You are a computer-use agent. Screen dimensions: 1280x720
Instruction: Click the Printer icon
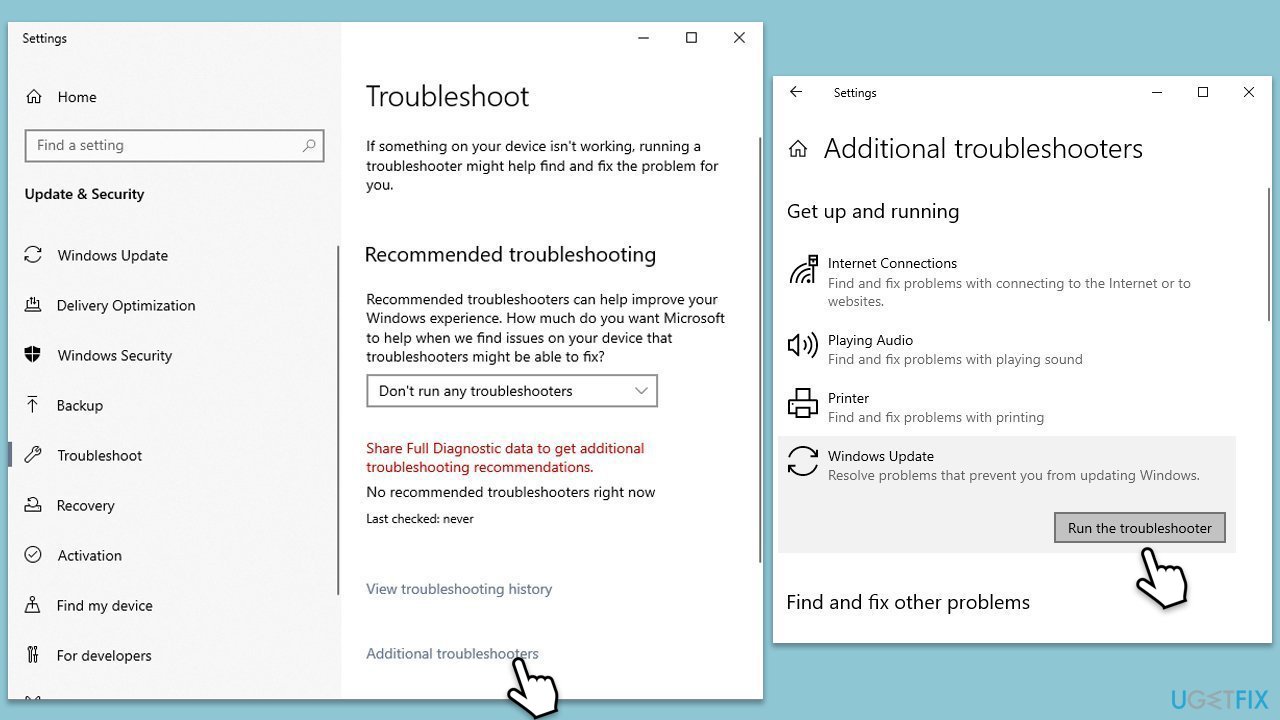point(803,403)
